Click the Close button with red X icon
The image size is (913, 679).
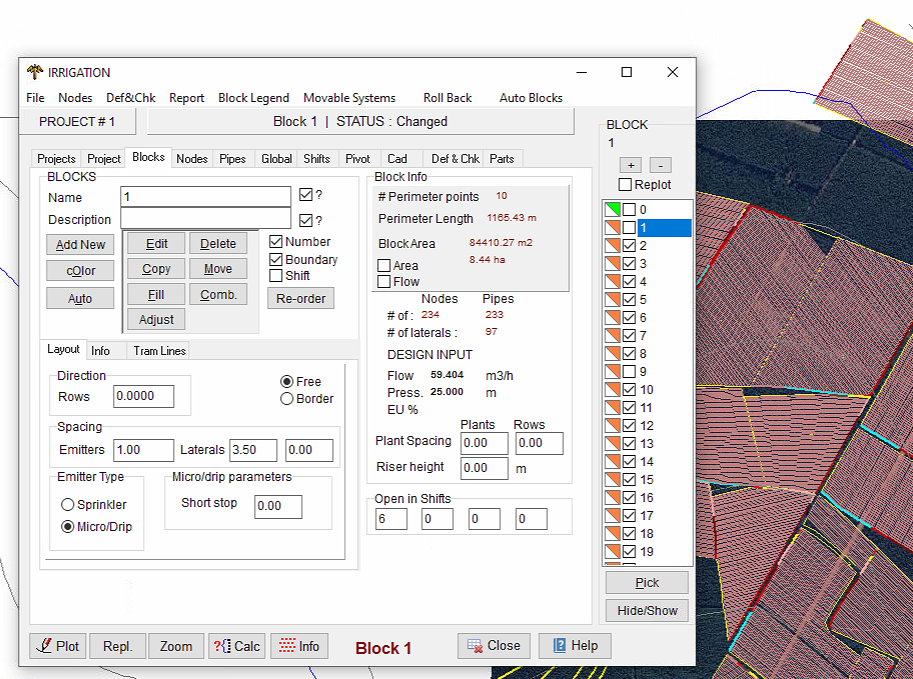click(493, 646)
